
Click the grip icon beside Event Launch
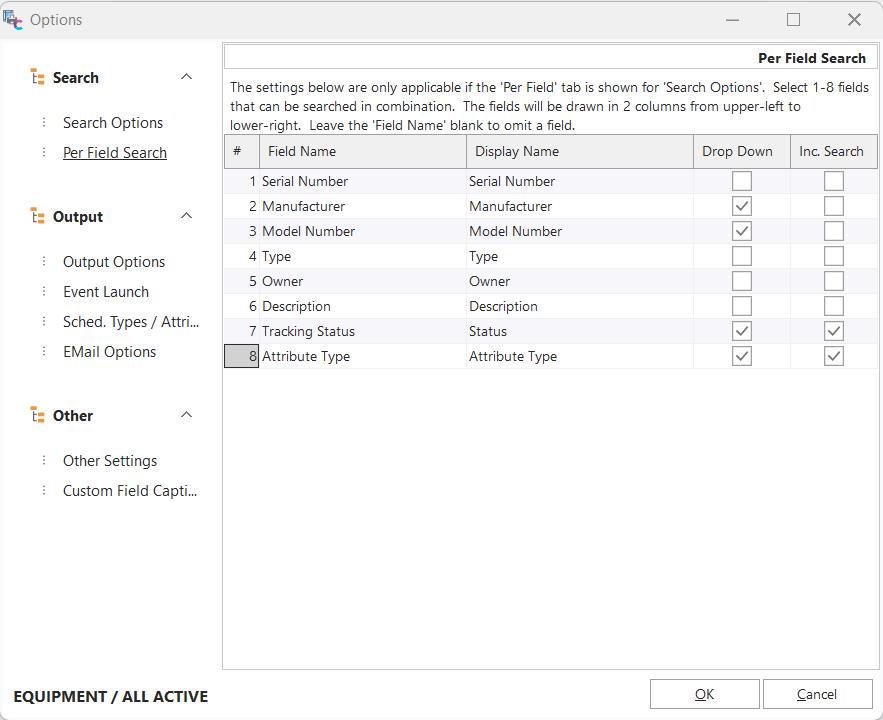(44, 291)
